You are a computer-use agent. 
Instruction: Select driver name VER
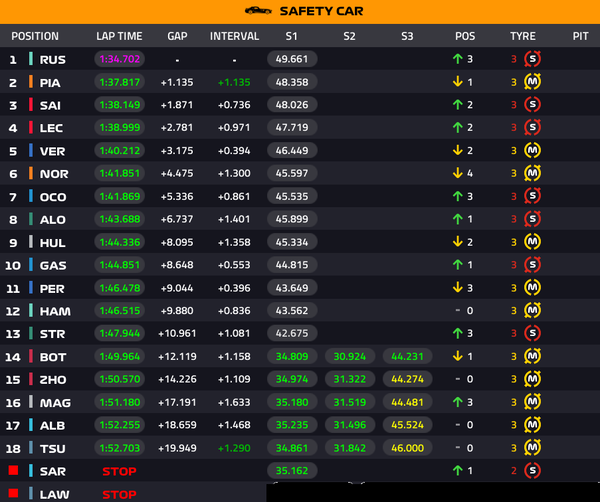52,151
